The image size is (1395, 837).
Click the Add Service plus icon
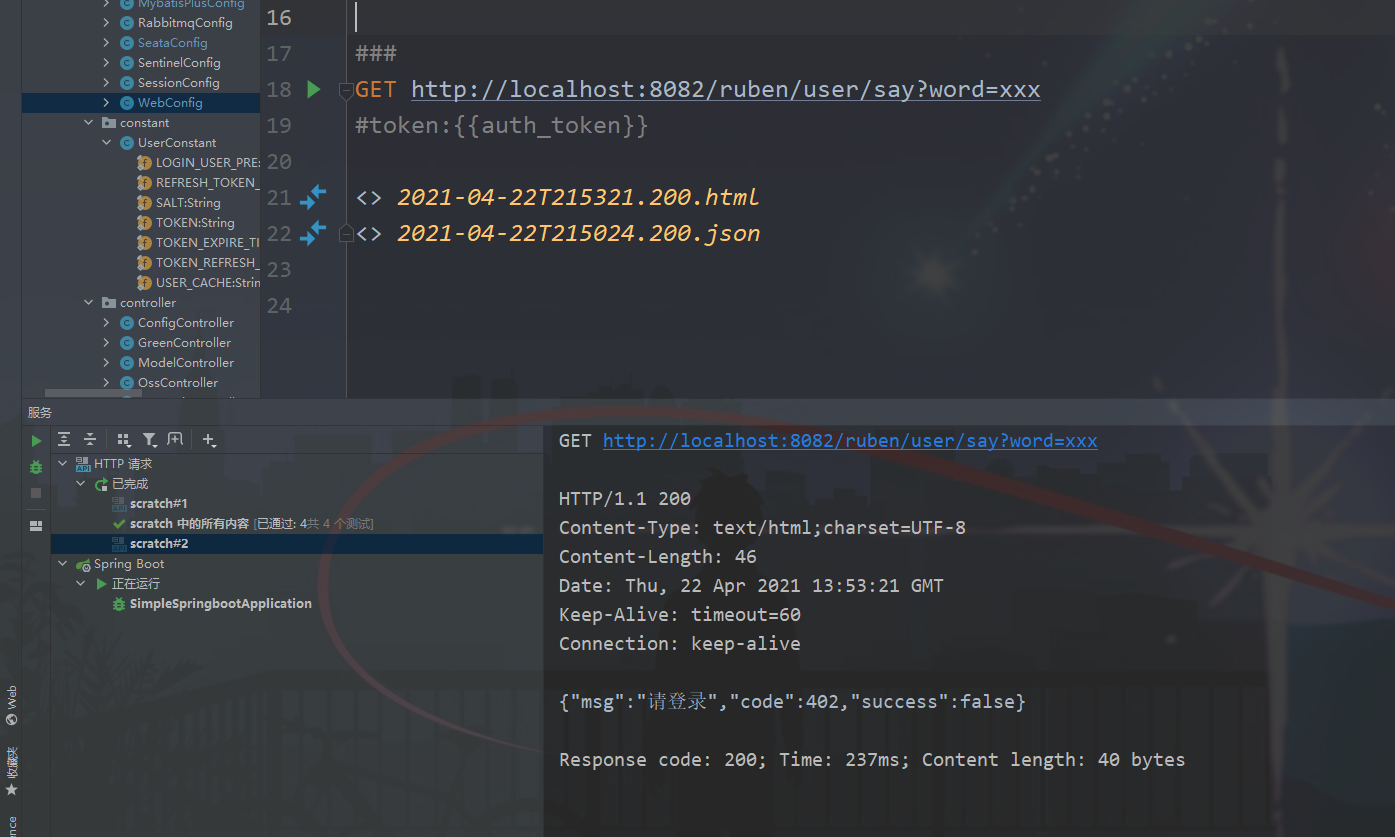point(209,439)
